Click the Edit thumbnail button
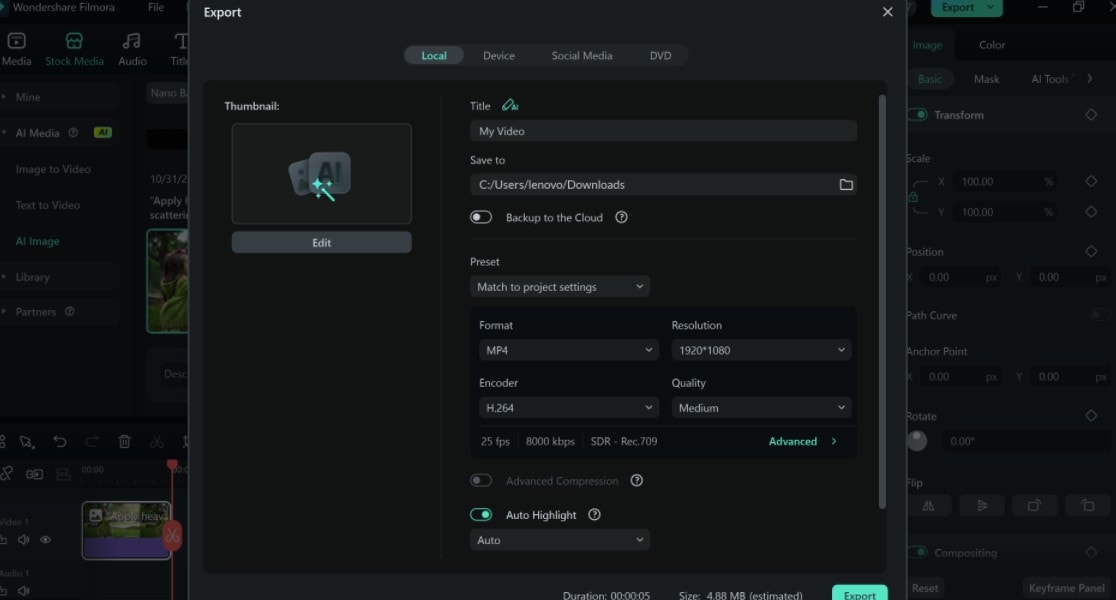This screenshot has height=600, width=1116. pyautogui.click(x=321, y=243)
